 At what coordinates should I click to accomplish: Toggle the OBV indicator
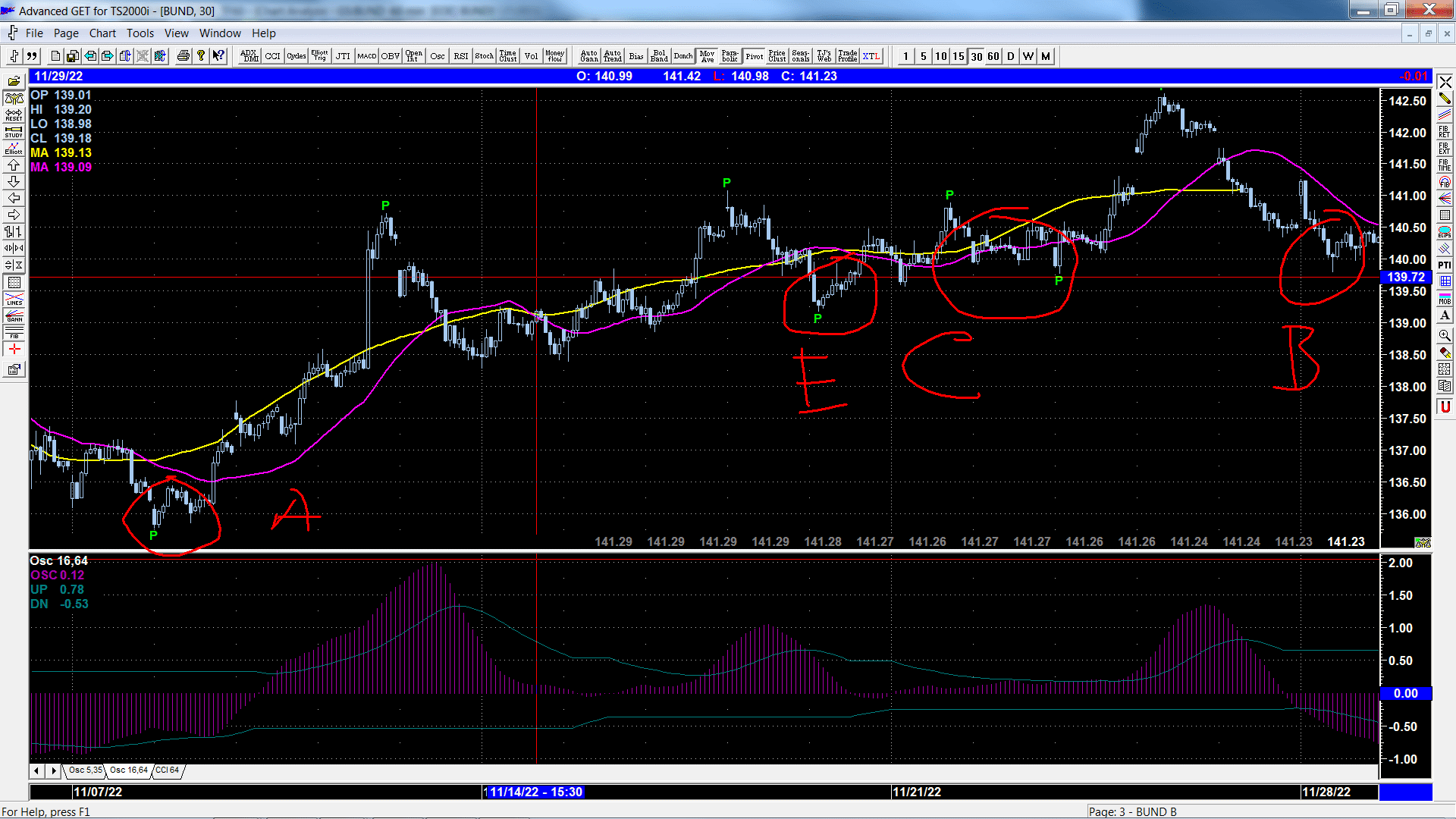[x=391, y=56]
